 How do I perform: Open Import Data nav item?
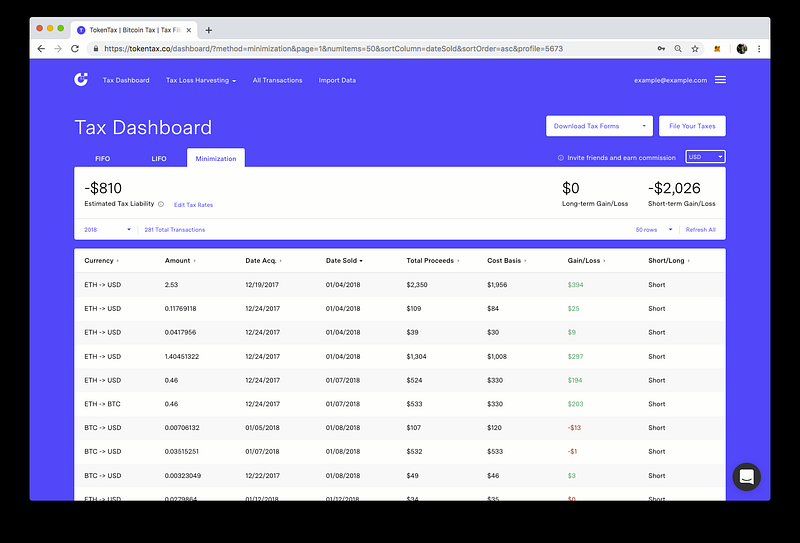point(337,80)
